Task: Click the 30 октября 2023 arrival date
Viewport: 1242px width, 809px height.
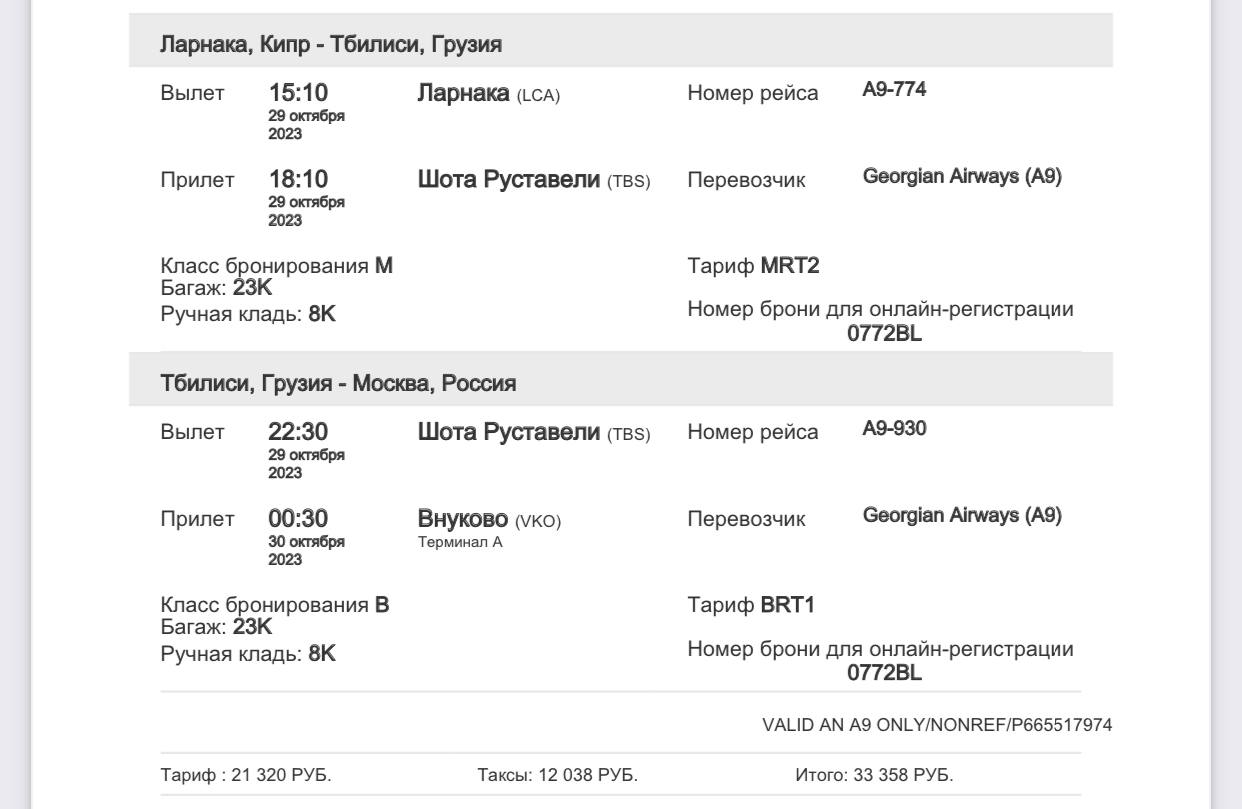Action: 306,549
